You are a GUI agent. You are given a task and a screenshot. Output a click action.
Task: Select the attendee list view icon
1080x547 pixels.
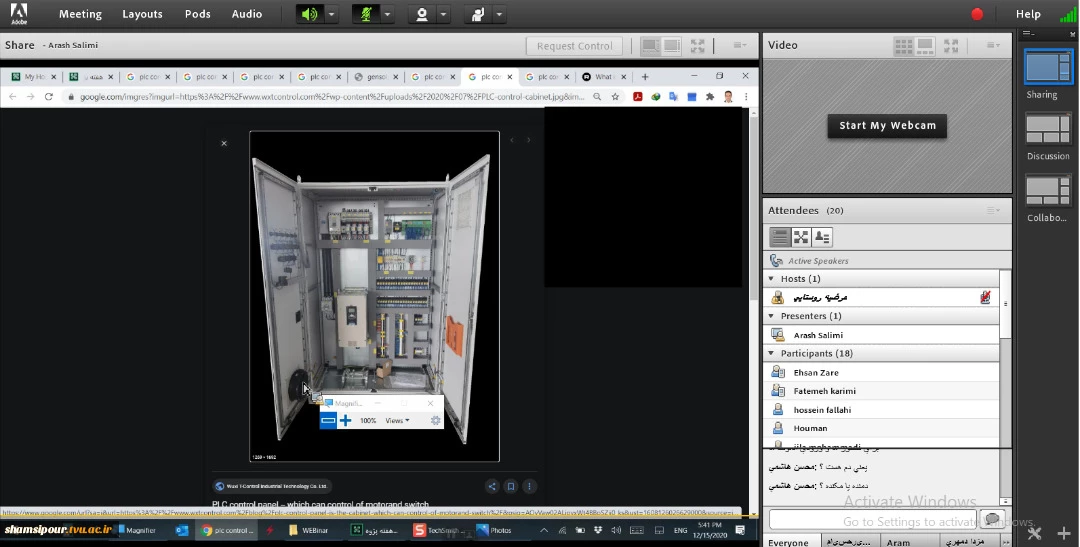pyautogui.click(x=780, y=237)
